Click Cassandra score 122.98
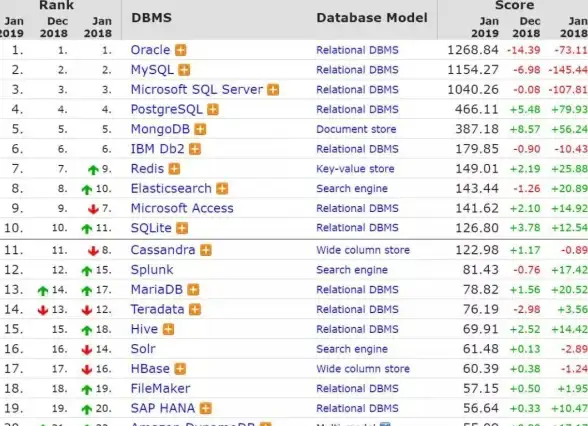The width and height of the screenshot is (588, 426). click(x=477, y=250)
